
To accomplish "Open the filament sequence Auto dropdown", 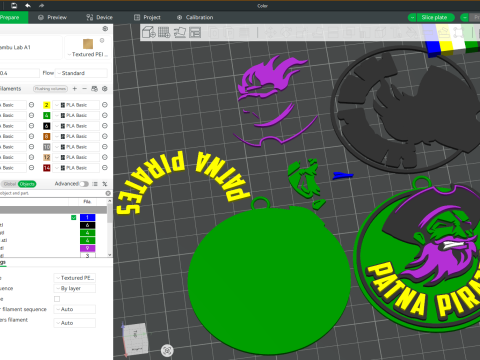I will pyautogui.click(x=75, y=309).
